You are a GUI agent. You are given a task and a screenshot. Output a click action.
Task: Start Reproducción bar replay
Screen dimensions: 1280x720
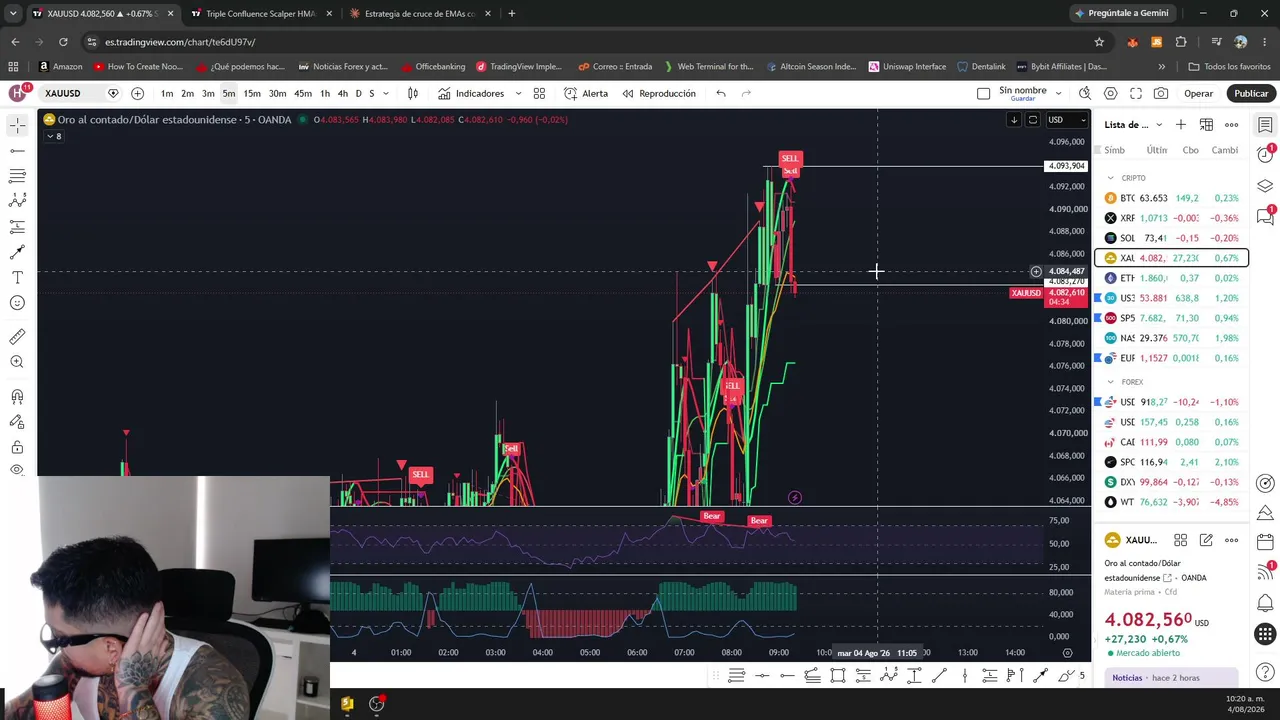[x=659, y=93]
